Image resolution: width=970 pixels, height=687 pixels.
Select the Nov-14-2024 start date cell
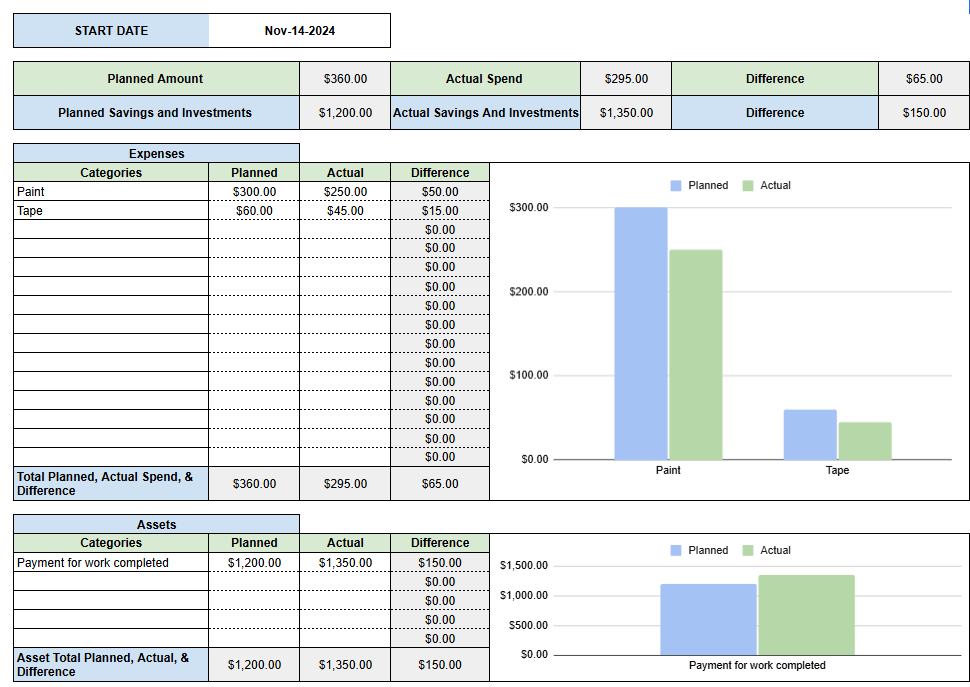coord(297,30)
